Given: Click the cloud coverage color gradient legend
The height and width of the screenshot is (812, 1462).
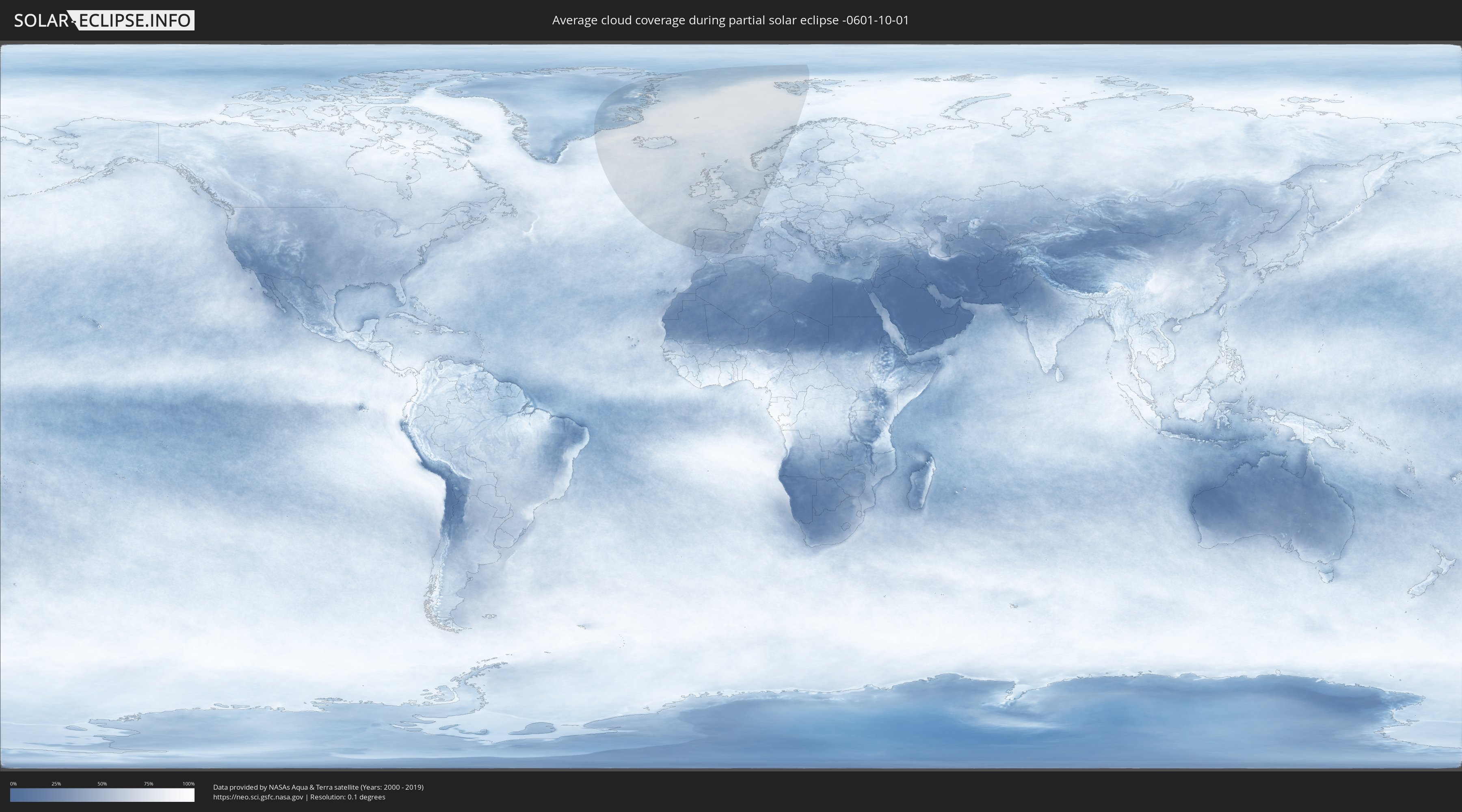Looking at the screenshot, I should tap(102, 795).
